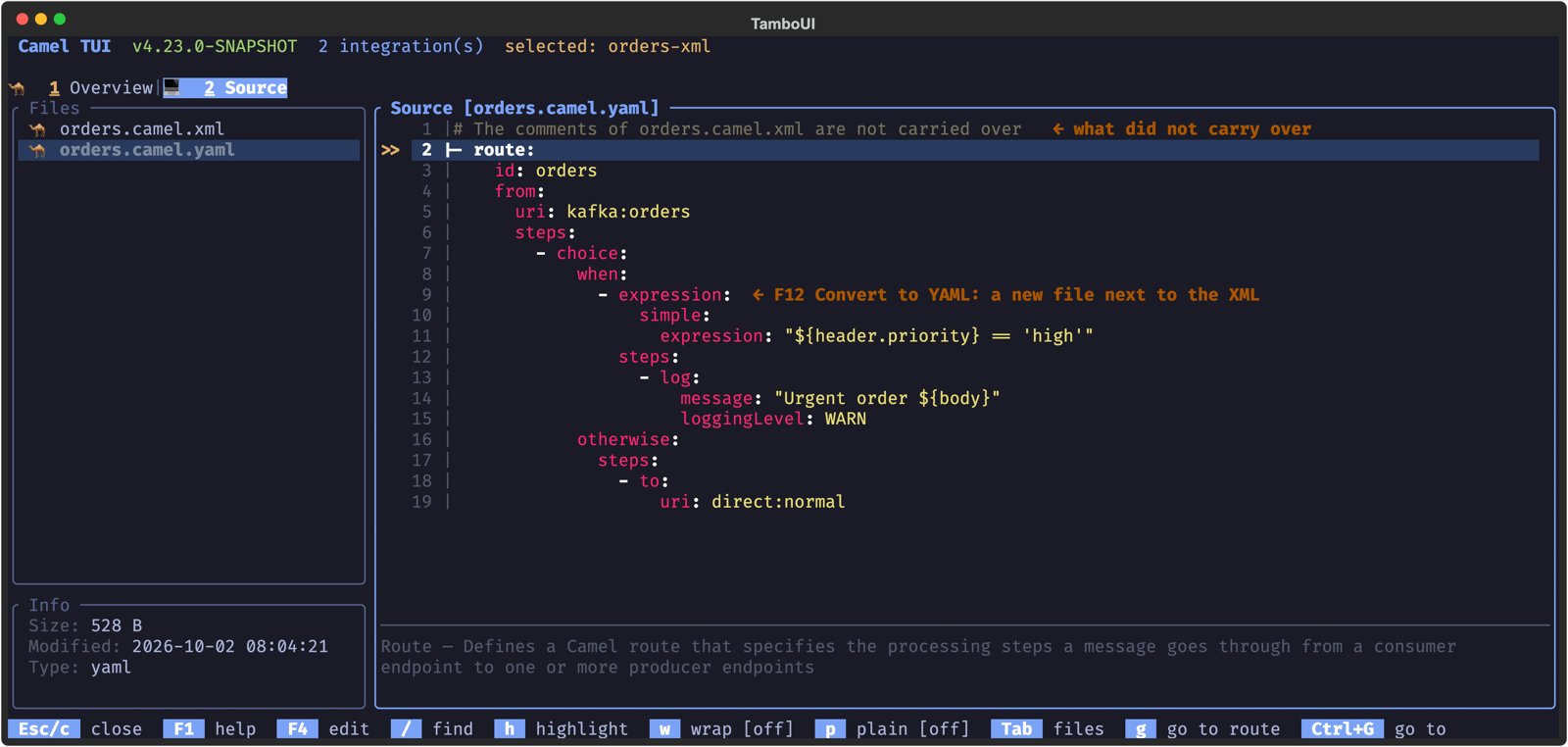Click the comment on source line 1

[x=737, y=128]
